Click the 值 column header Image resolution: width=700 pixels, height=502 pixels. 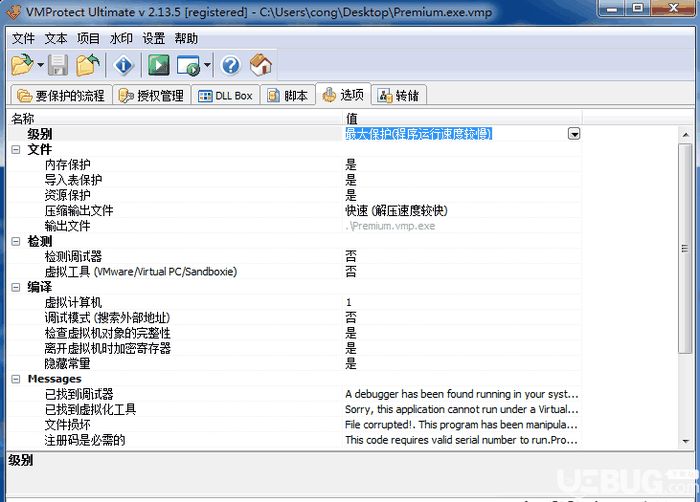point(462,118)
